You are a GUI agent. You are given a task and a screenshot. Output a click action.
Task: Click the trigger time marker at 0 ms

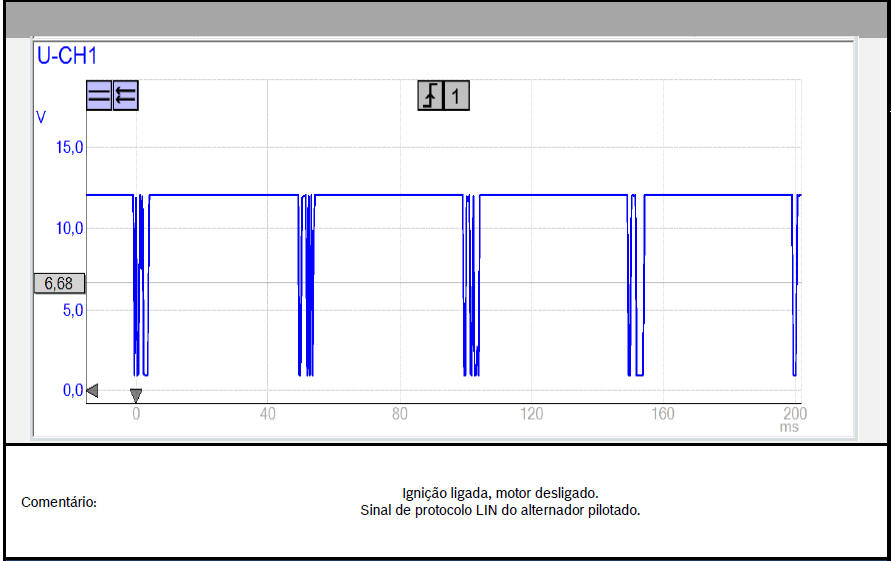(136, 395)
